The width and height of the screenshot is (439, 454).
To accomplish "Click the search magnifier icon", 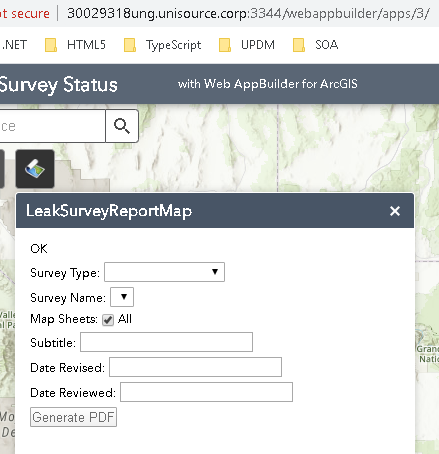I will coord(122,126).
